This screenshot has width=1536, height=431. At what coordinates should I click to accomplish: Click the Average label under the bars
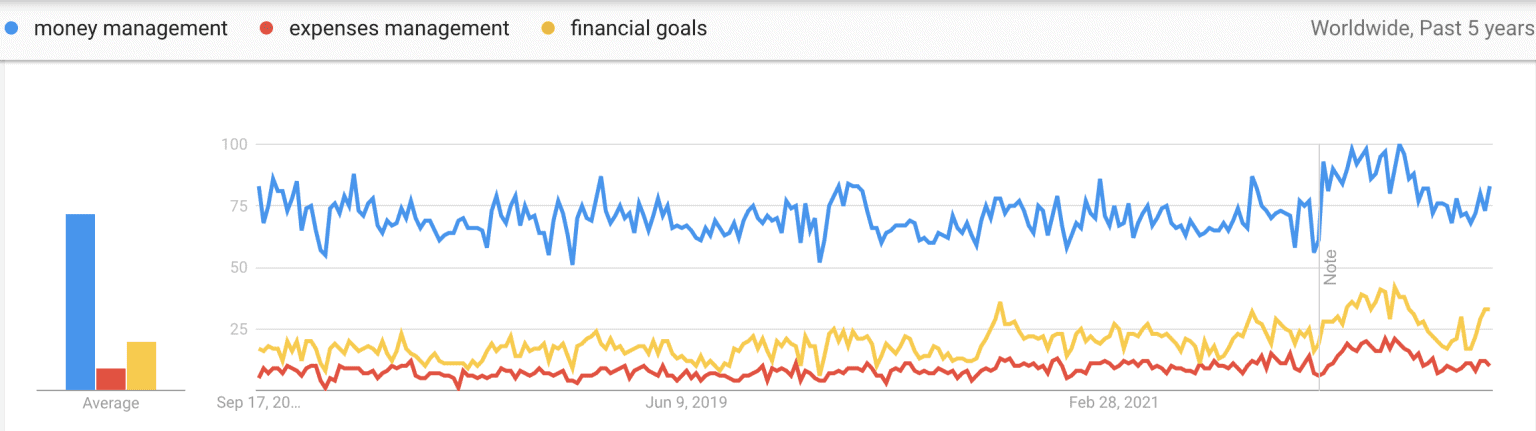(x=111, y=404)
